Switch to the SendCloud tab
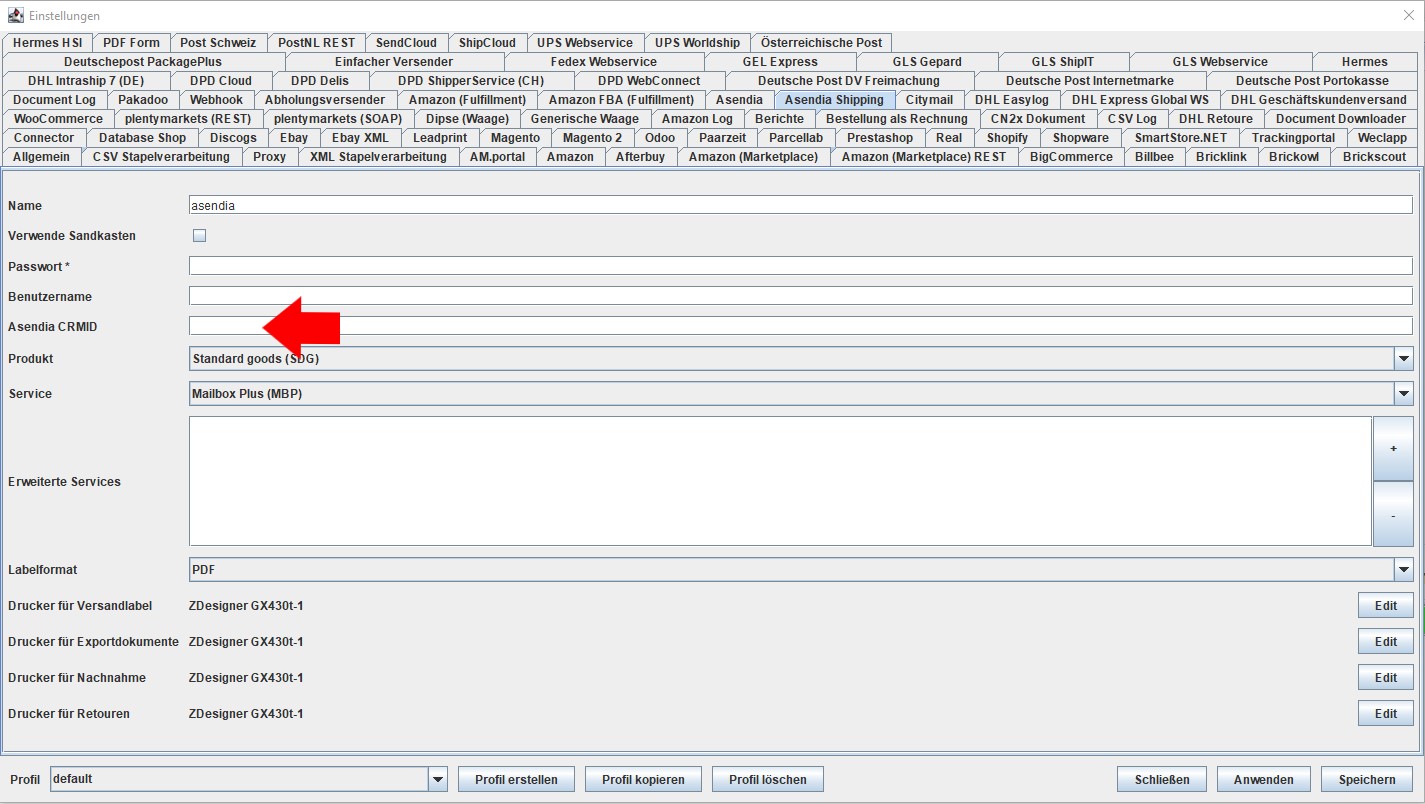Image resolution: width=1425 pixels, height=804 pixels. click(406, 43)
